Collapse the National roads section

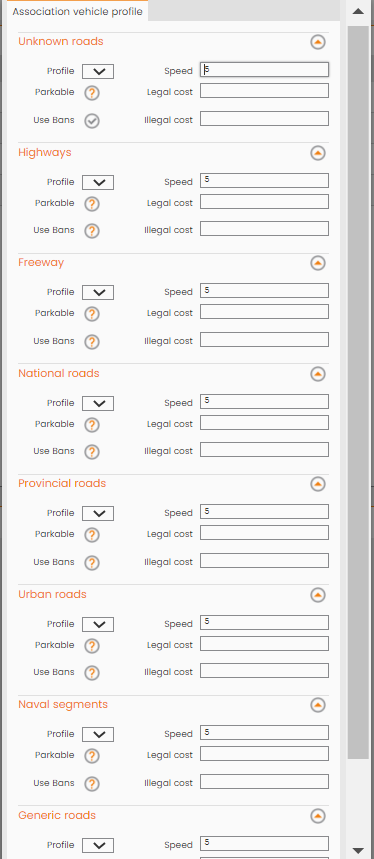[x=318, y=374]
